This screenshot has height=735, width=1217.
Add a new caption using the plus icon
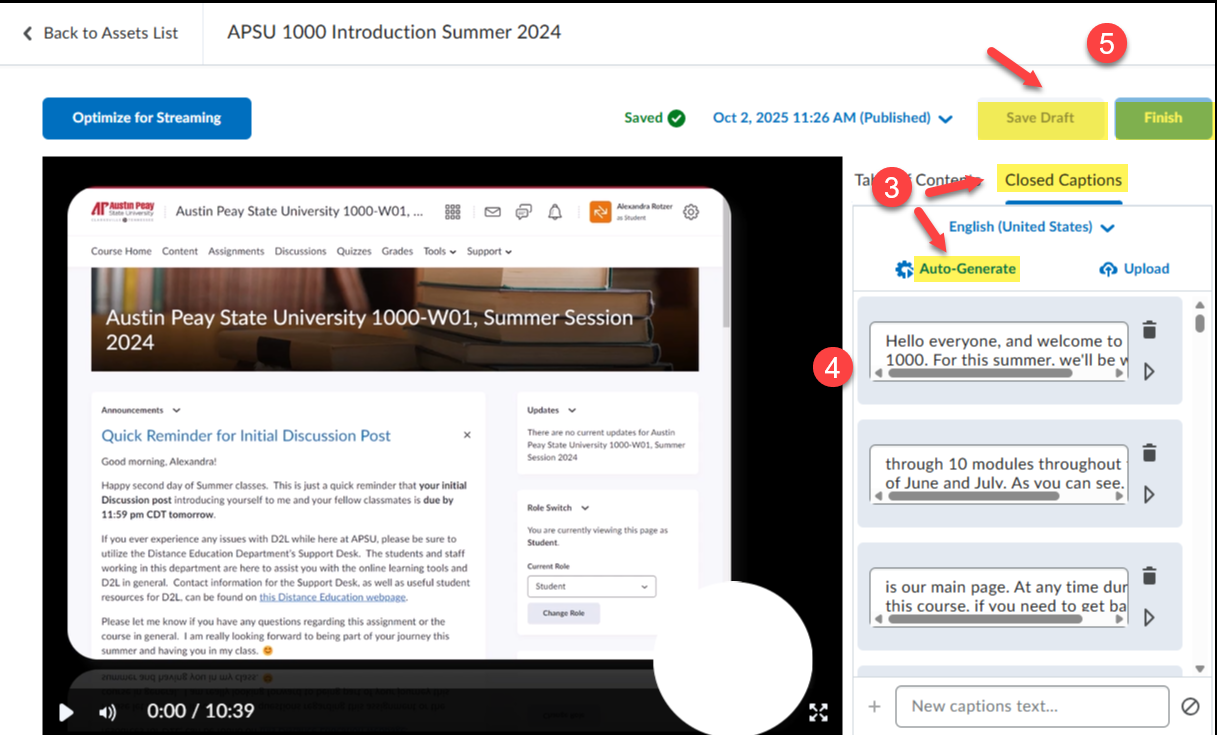(874, 706)
